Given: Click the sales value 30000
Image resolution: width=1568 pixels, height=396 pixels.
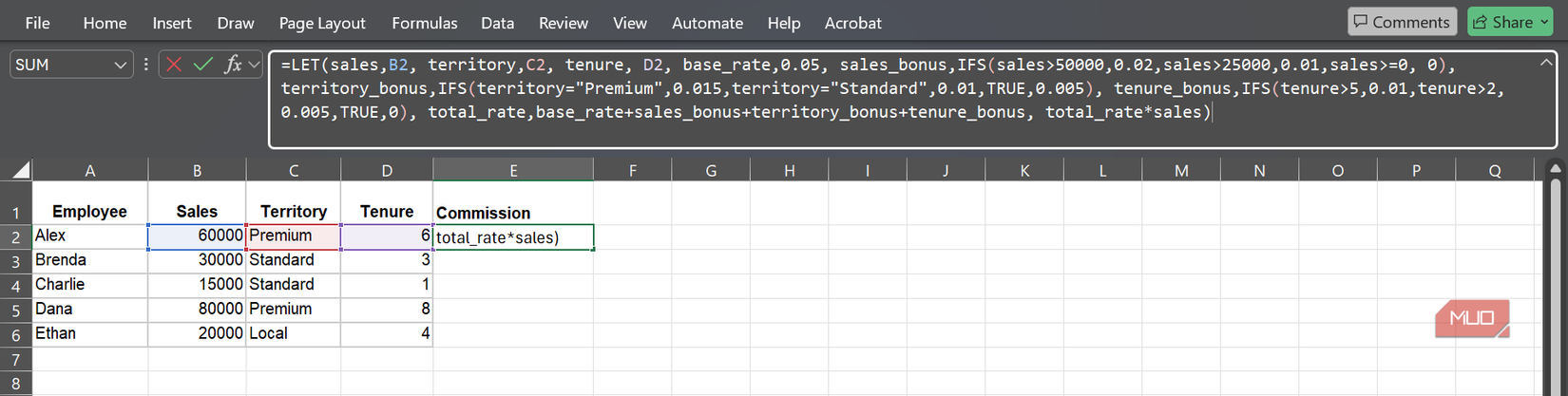Looking at the screenshot, I should click(197, 261).
